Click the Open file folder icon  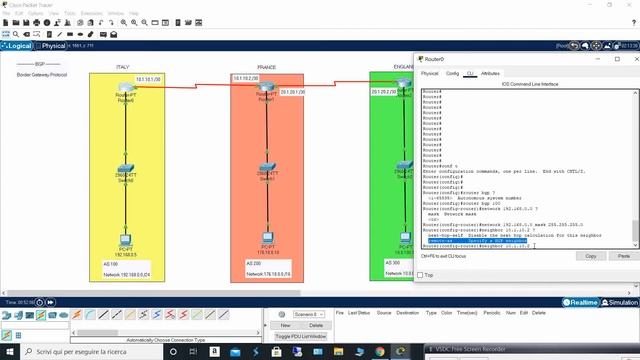click(x=16, y=23)
